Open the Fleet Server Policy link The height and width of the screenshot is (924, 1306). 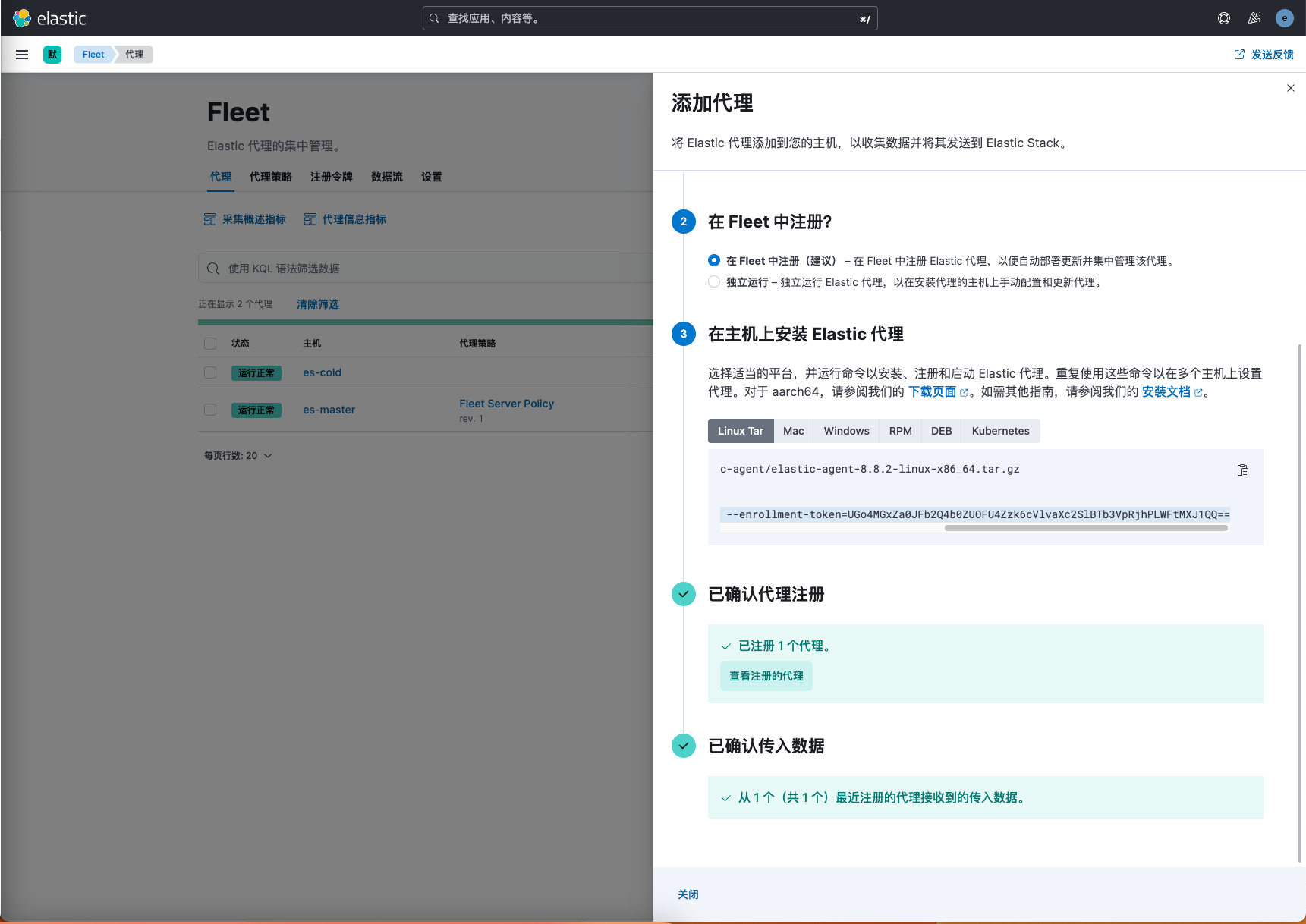(506, 404)
